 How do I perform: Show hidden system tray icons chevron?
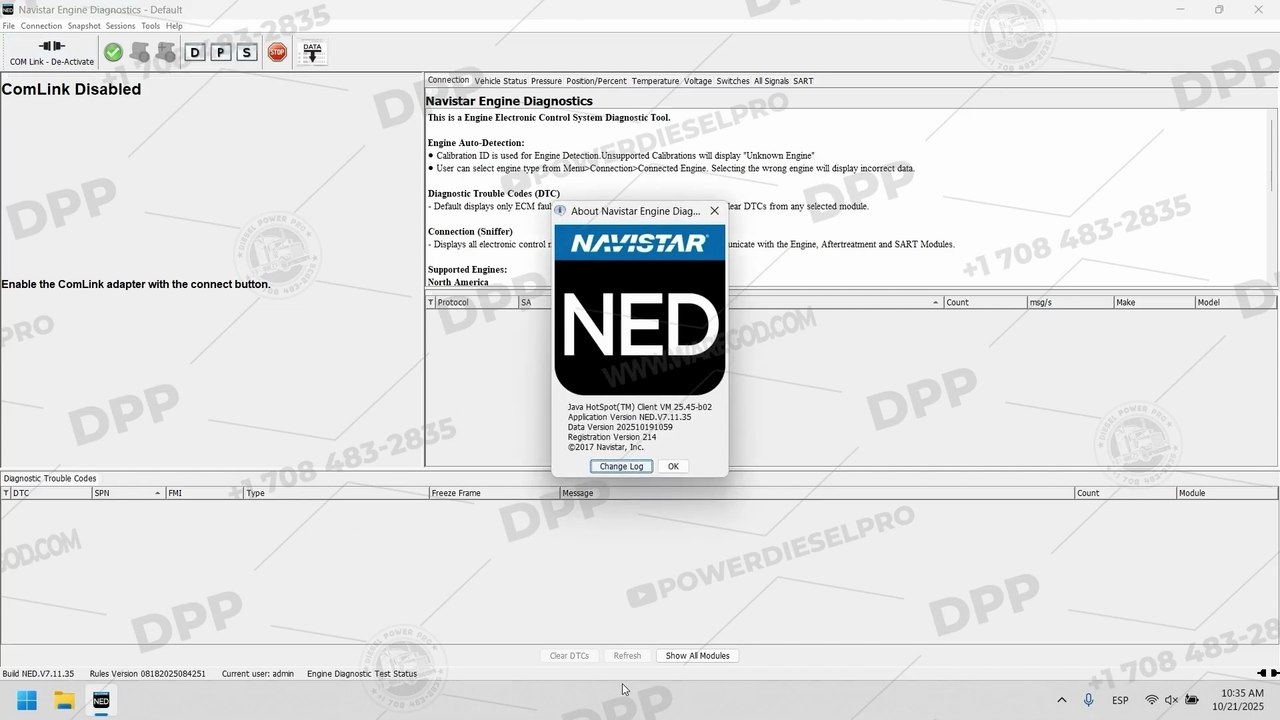1061,700
